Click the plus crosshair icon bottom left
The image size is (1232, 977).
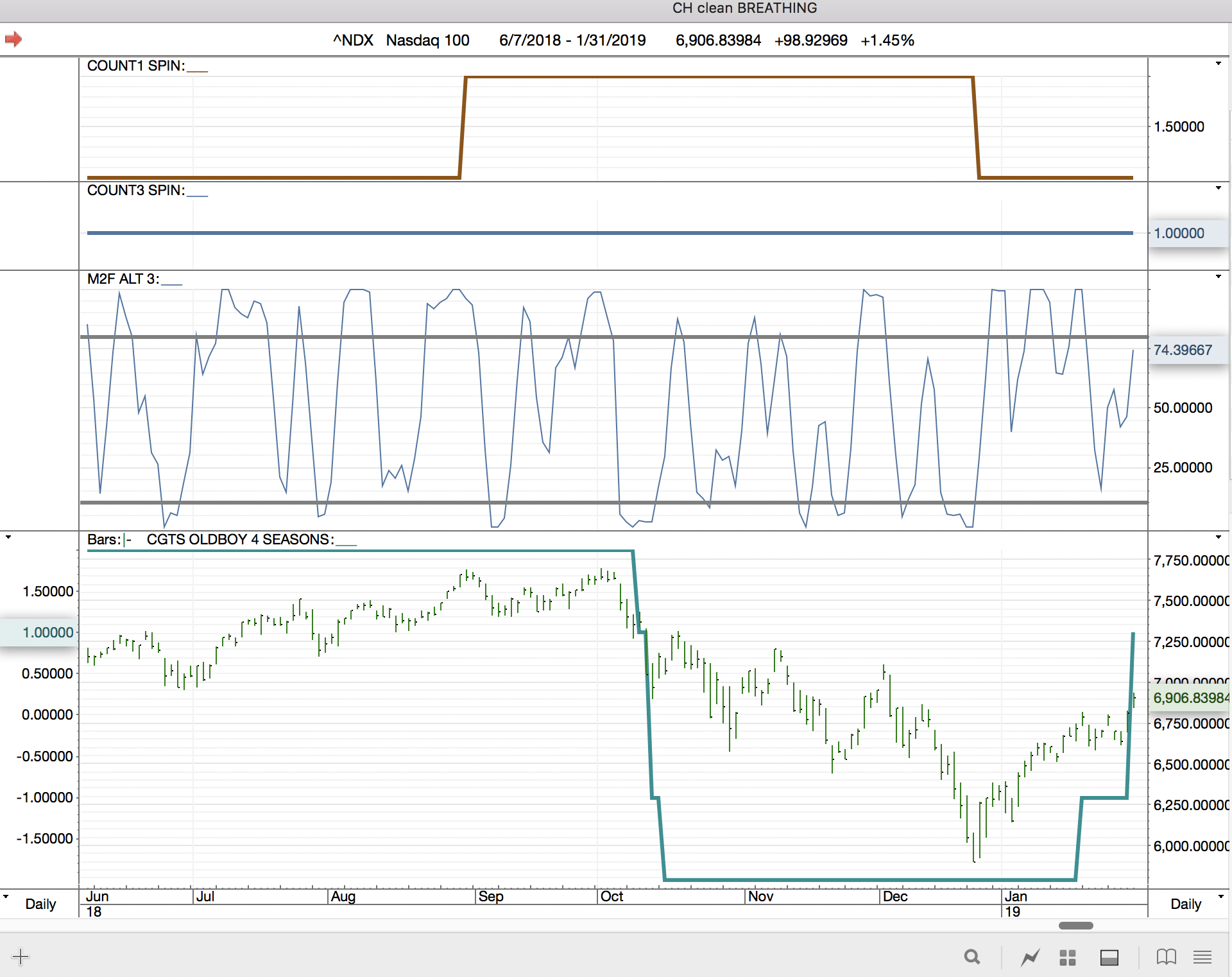(x=21, y=957)
